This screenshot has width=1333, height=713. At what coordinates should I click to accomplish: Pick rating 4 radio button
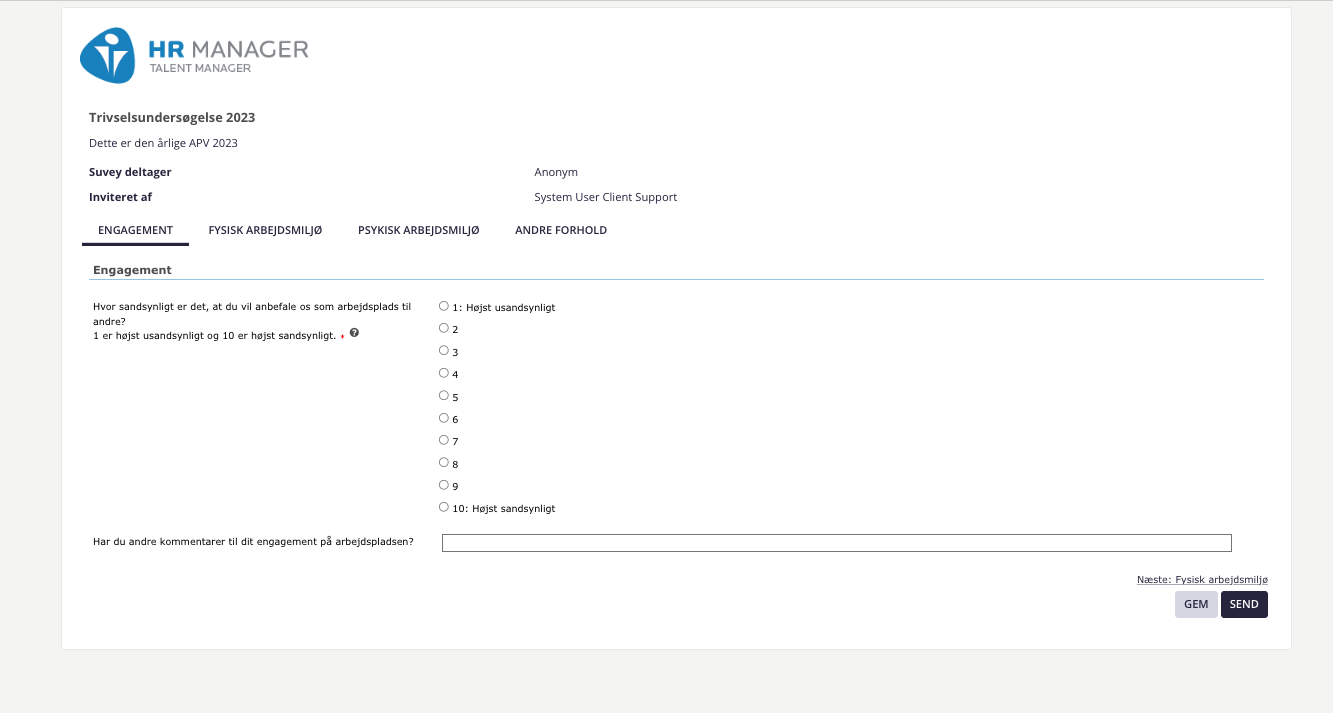coord(444,373)
